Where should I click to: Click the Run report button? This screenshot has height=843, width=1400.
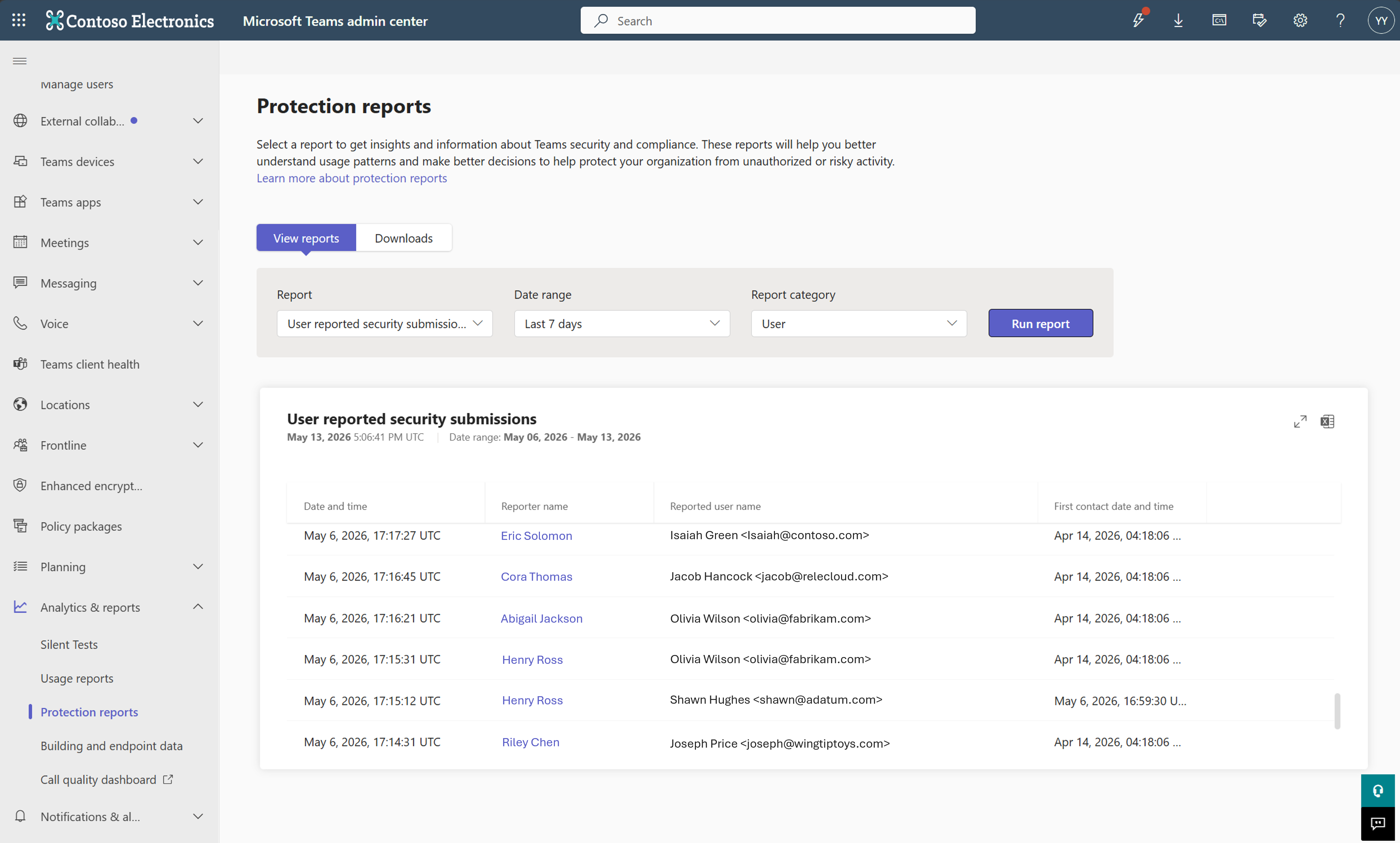(1041, 323)
